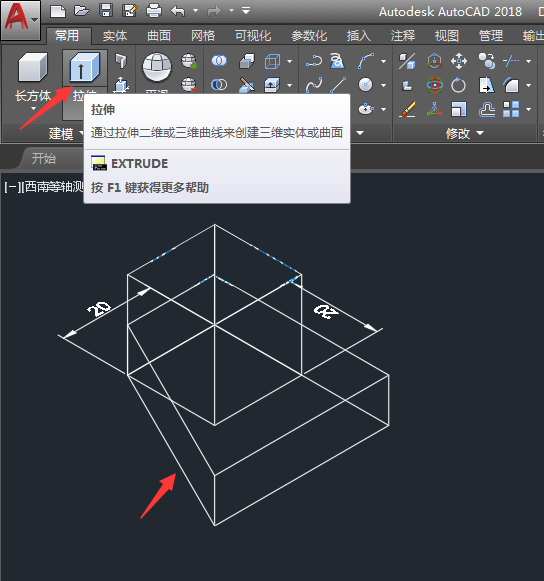This screenshot has width=544, height=581.
Task: Select the Helix draw tool
Action: (x=337, y=61)
